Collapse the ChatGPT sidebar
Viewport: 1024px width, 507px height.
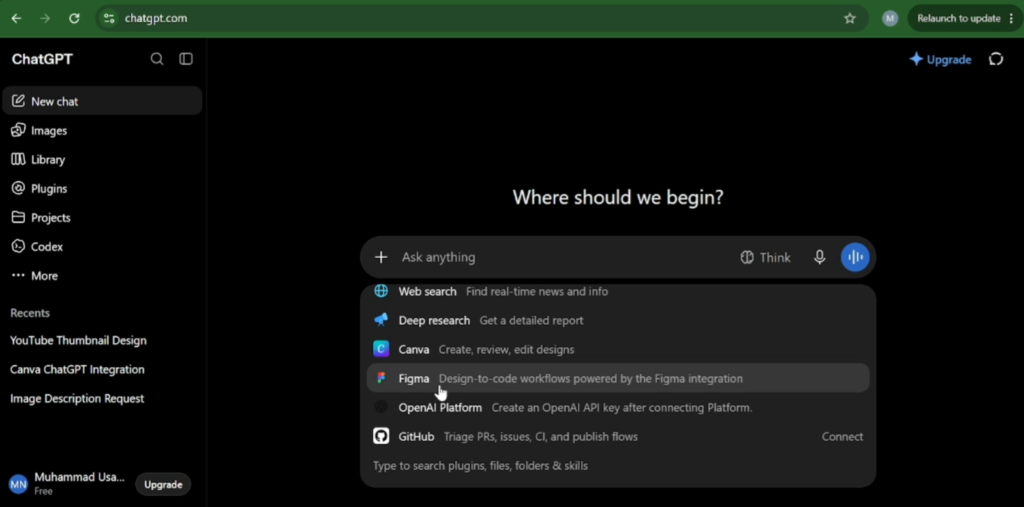point(186,59)
